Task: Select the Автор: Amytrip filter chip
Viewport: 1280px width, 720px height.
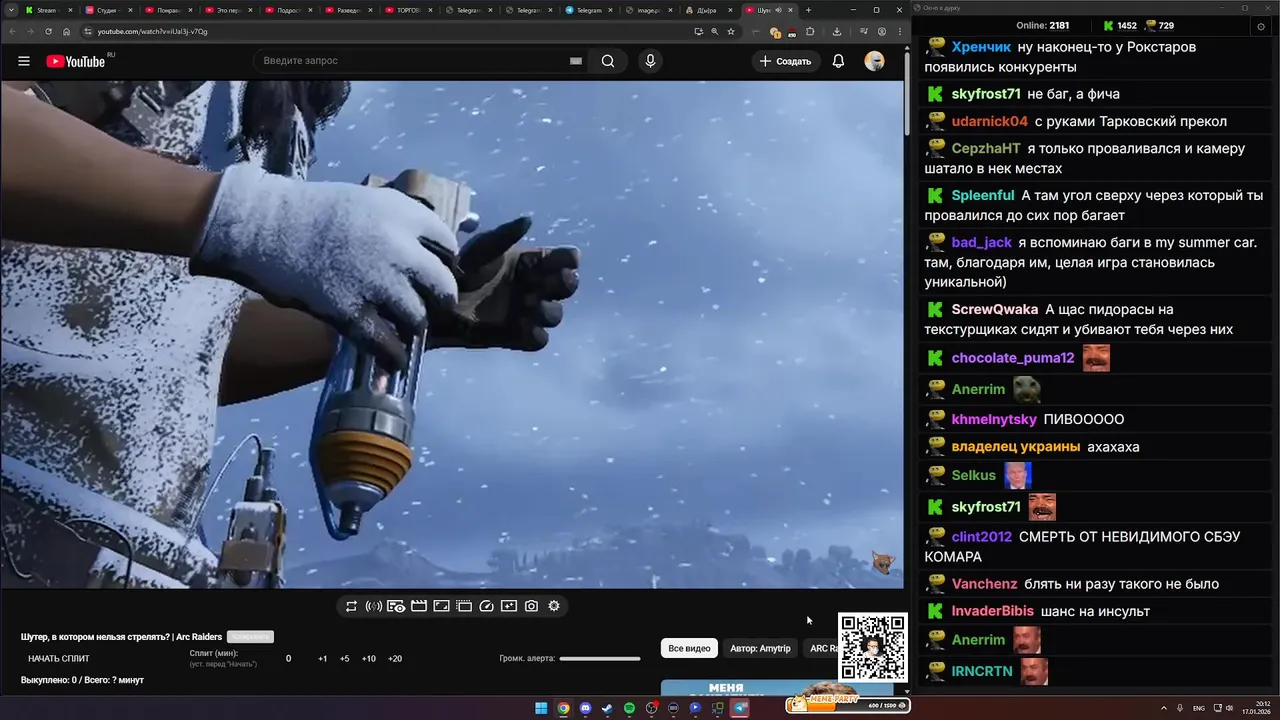Action: click(760, 648)
